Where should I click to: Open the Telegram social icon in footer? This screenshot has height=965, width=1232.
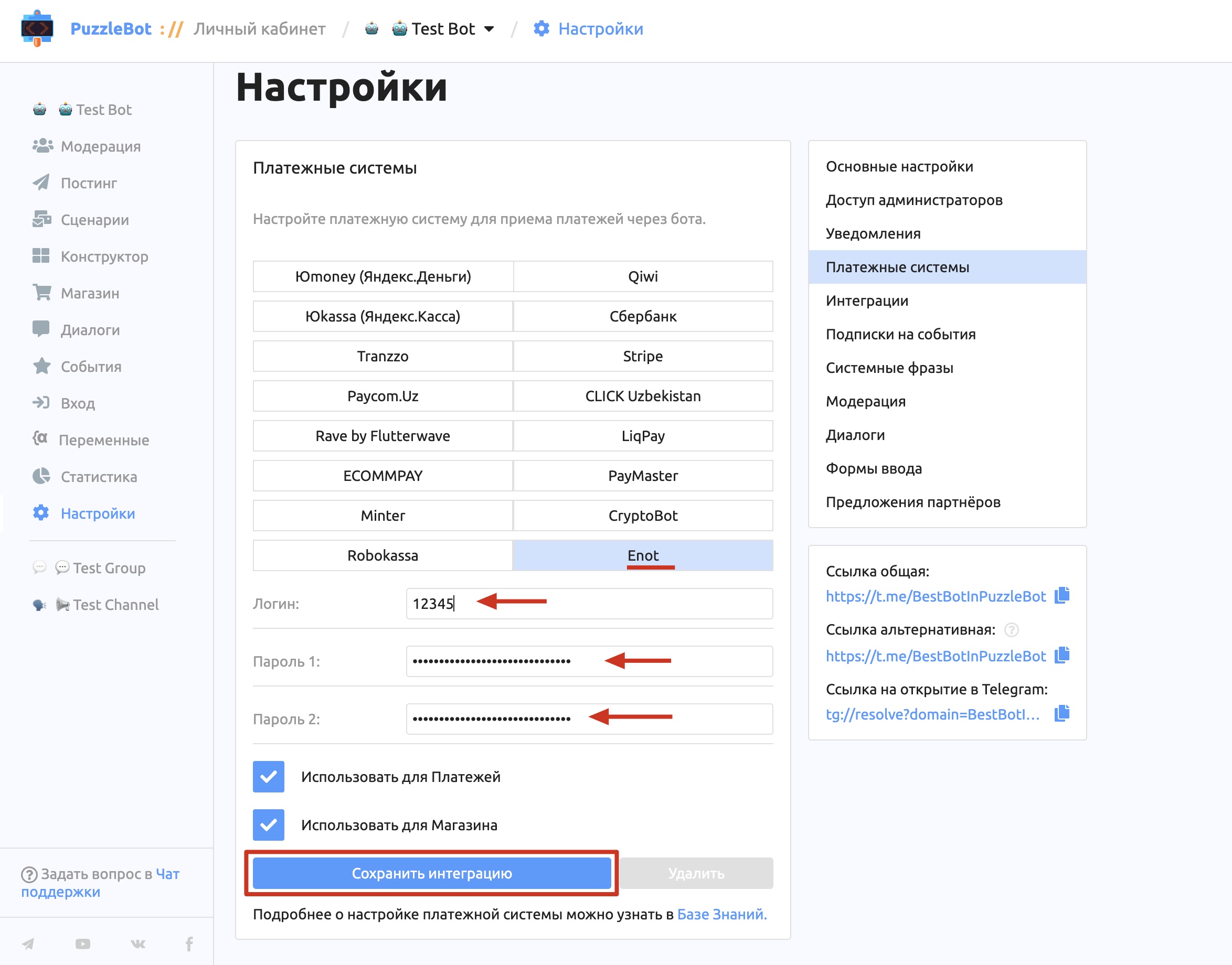[x=28, y=943]
